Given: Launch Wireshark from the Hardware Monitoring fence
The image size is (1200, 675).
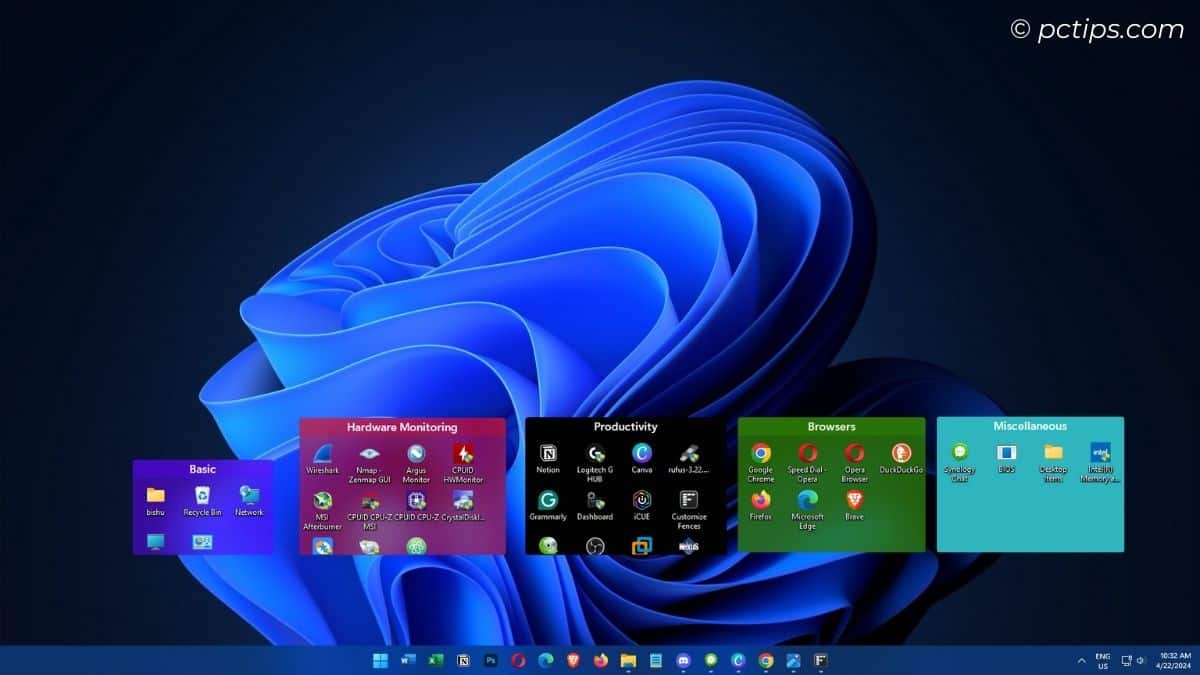Looking at the screenshot, I should (x=322, y=455).
